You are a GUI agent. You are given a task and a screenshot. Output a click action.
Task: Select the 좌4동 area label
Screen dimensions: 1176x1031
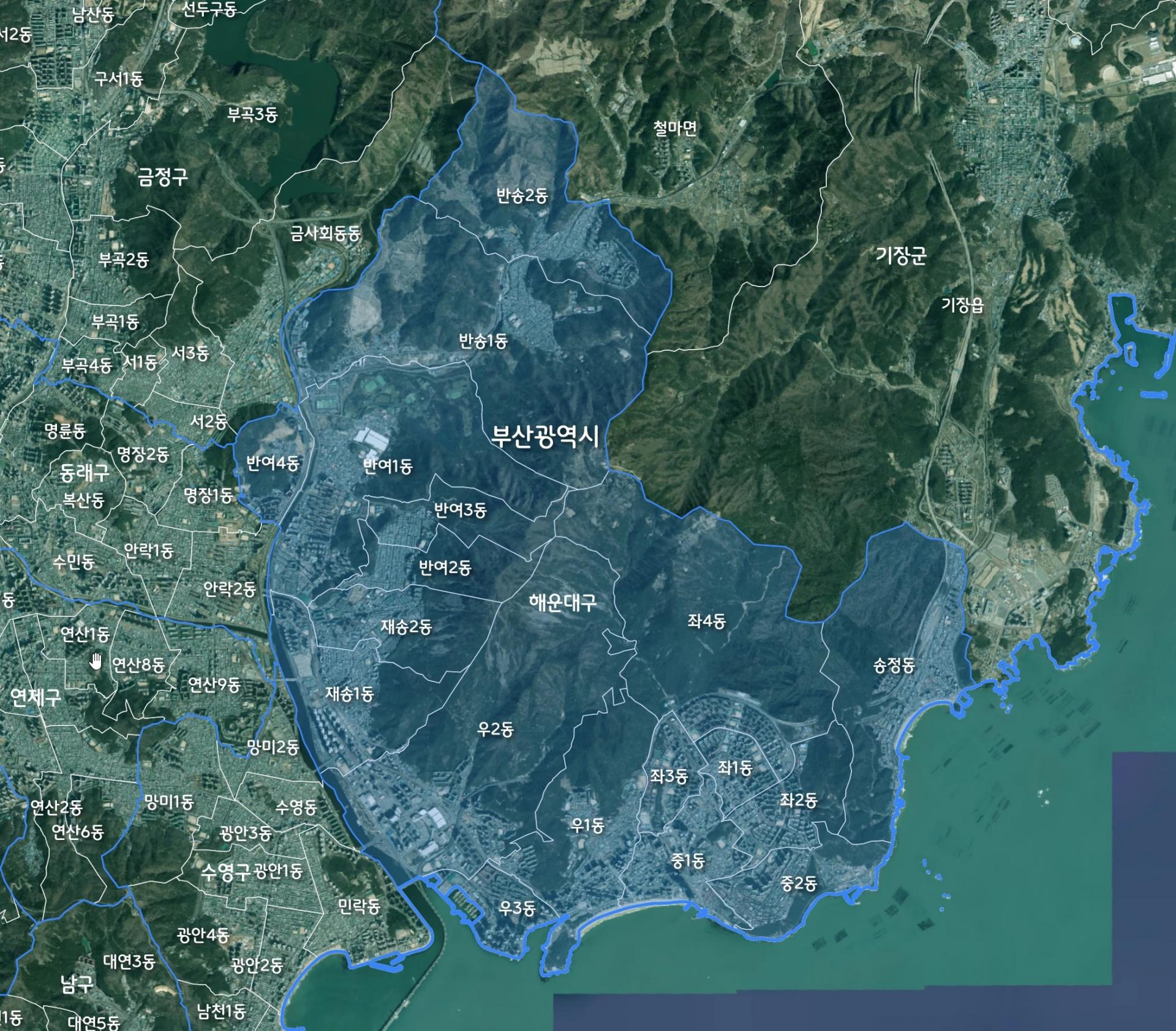tap(706, 621)
